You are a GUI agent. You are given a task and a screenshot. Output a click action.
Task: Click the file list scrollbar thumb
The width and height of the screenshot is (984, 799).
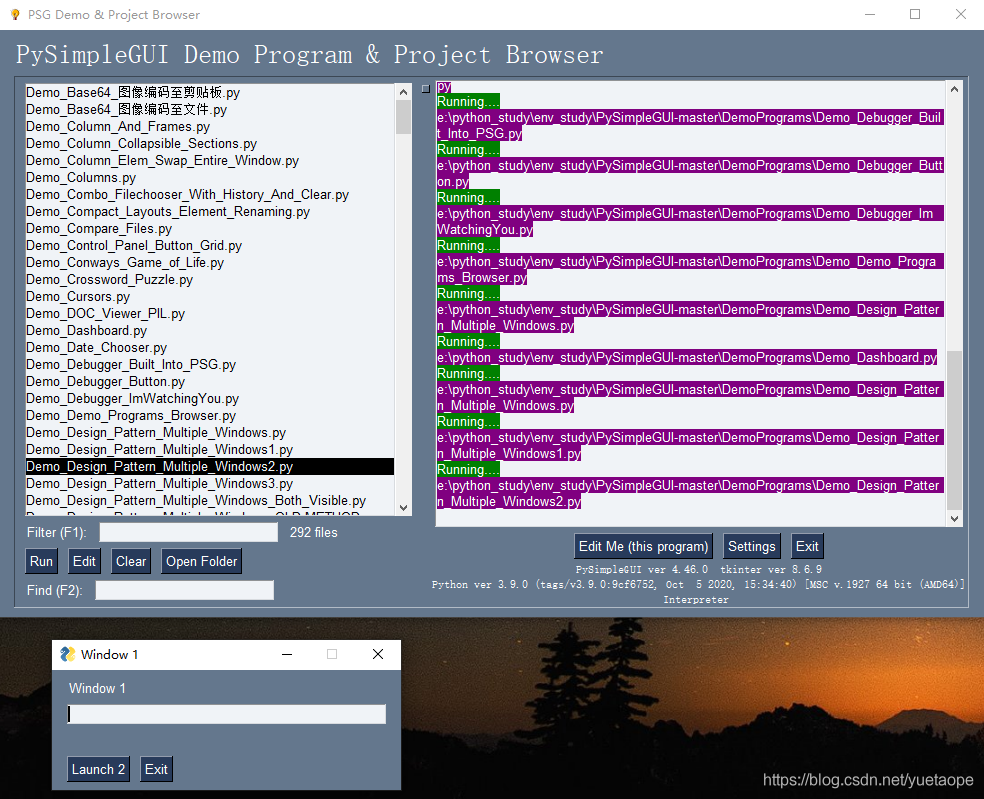(404, 117)
